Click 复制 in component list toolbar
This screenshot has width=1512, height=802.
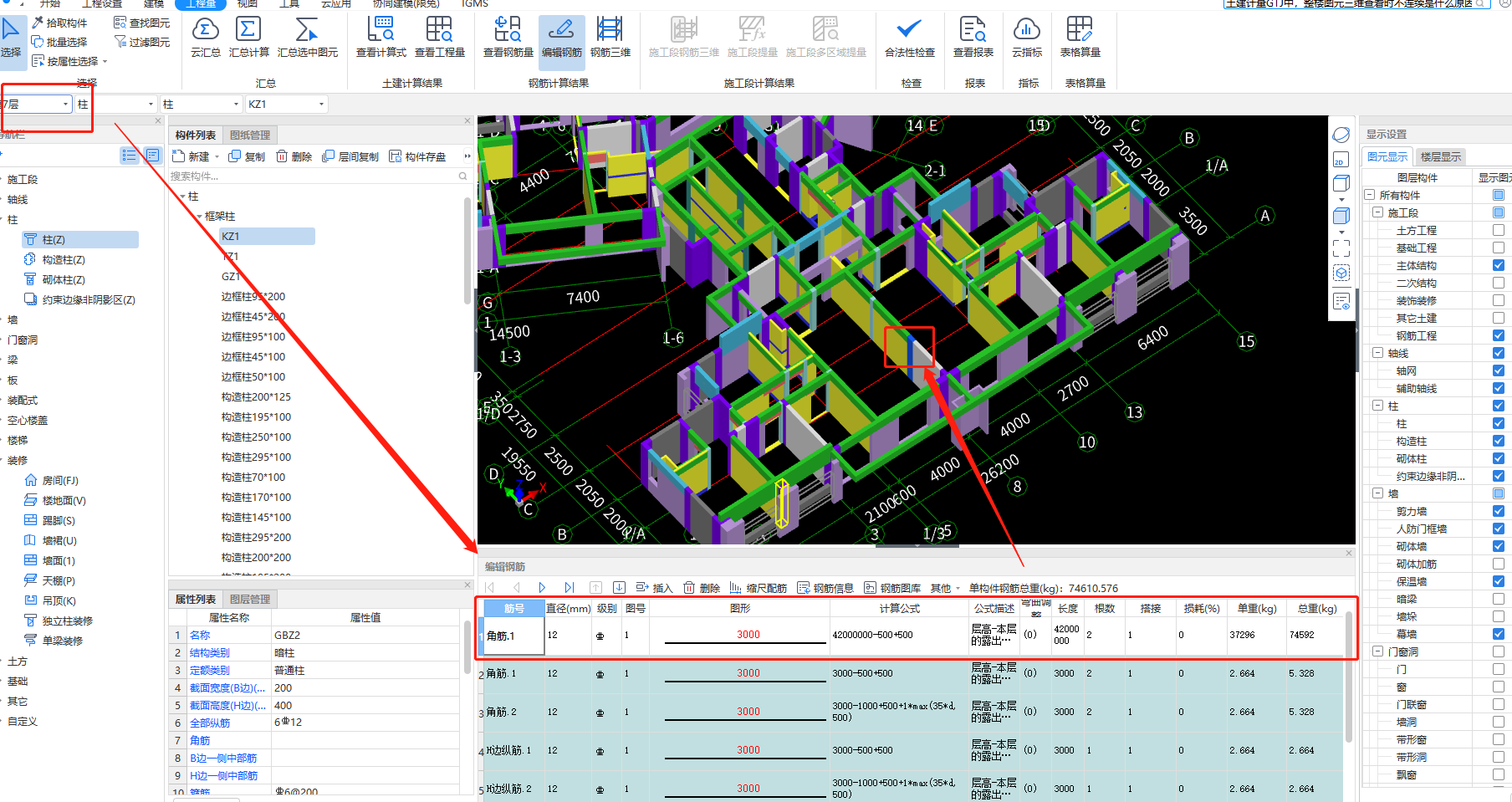coord(247,156)
